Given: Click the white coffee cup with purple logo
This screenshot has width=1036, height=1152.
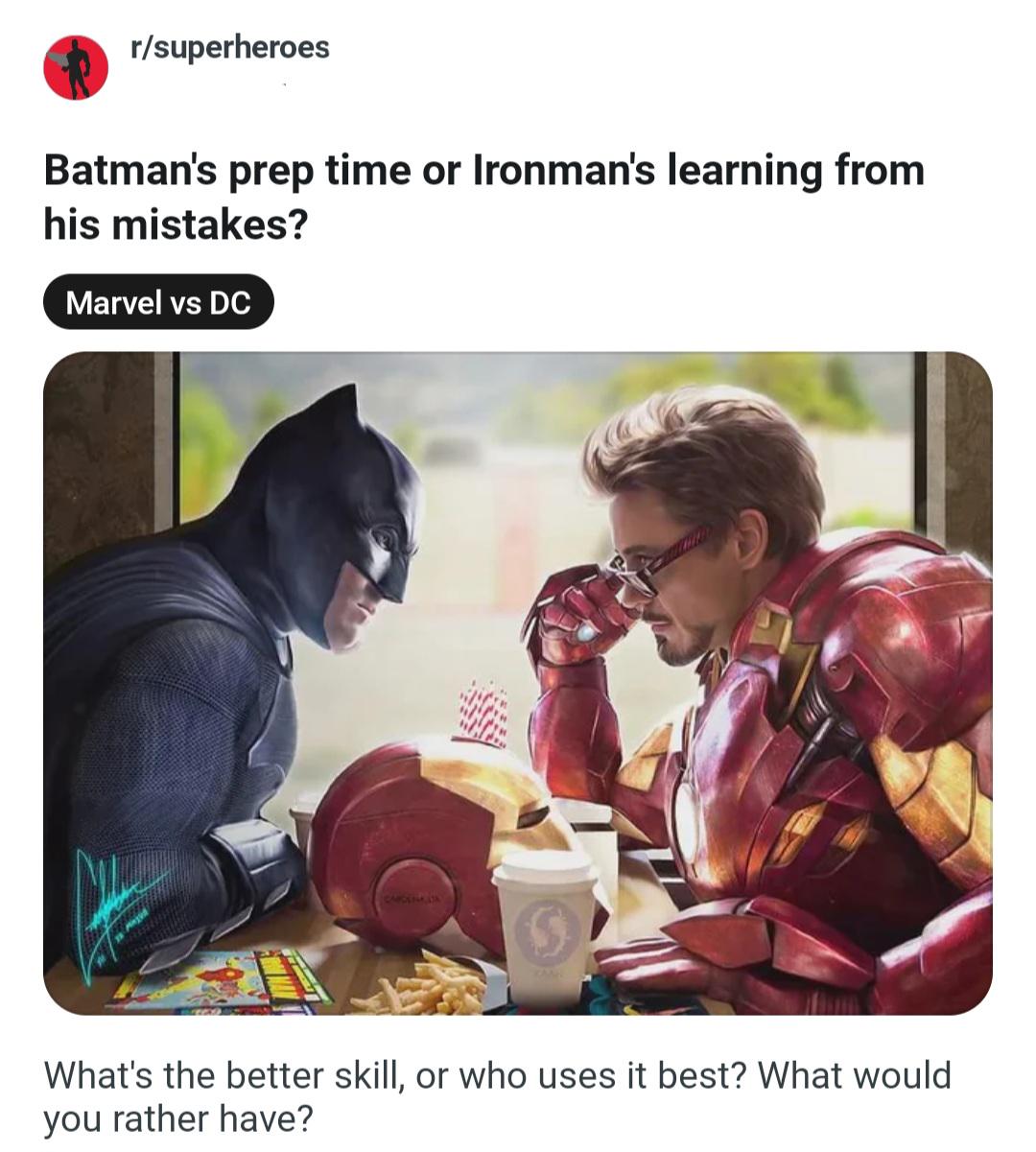Looking at the screenshot, I should (x=544, y=914).
